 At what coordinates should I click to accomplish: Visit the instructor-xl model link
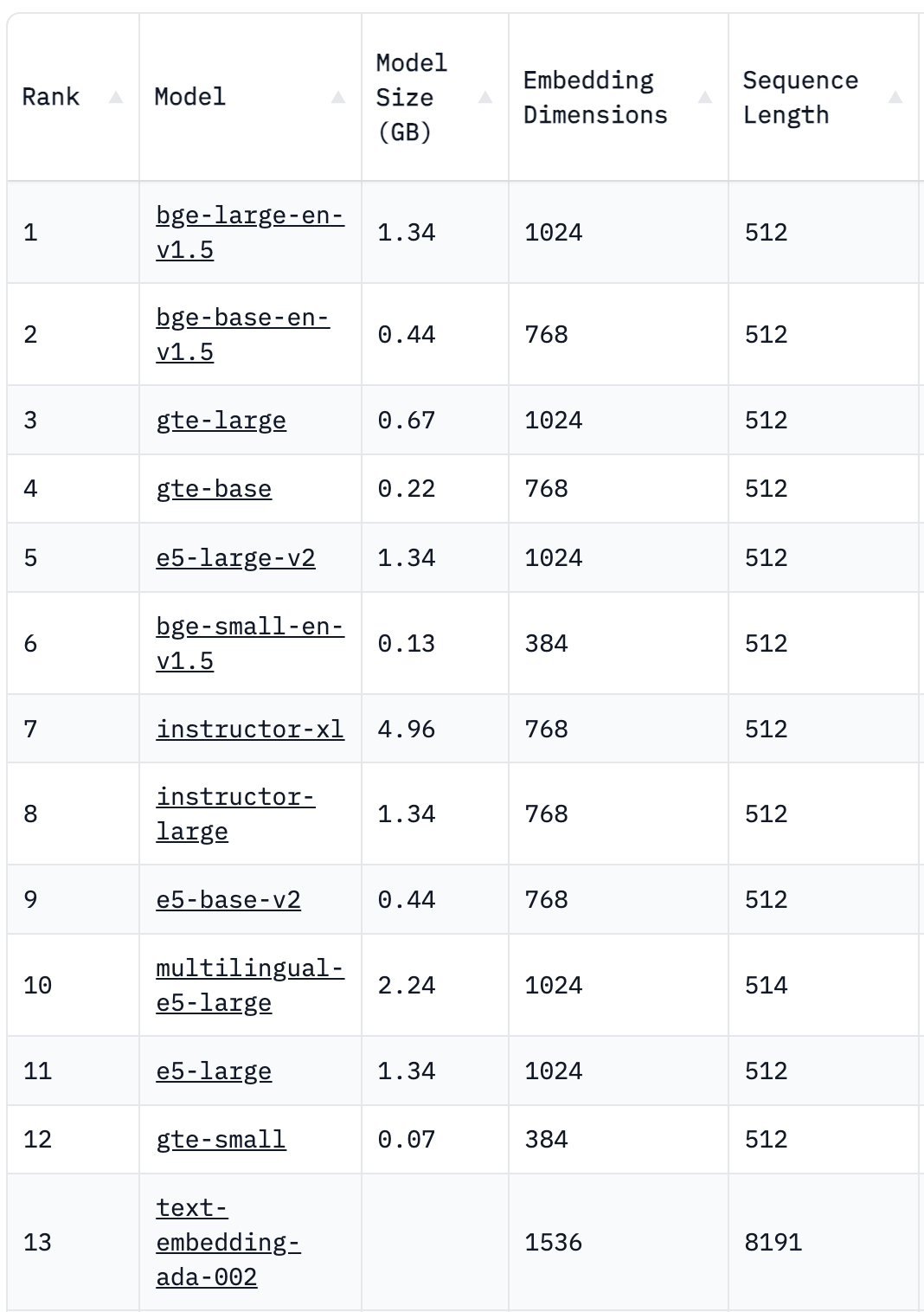coord(249,729)
